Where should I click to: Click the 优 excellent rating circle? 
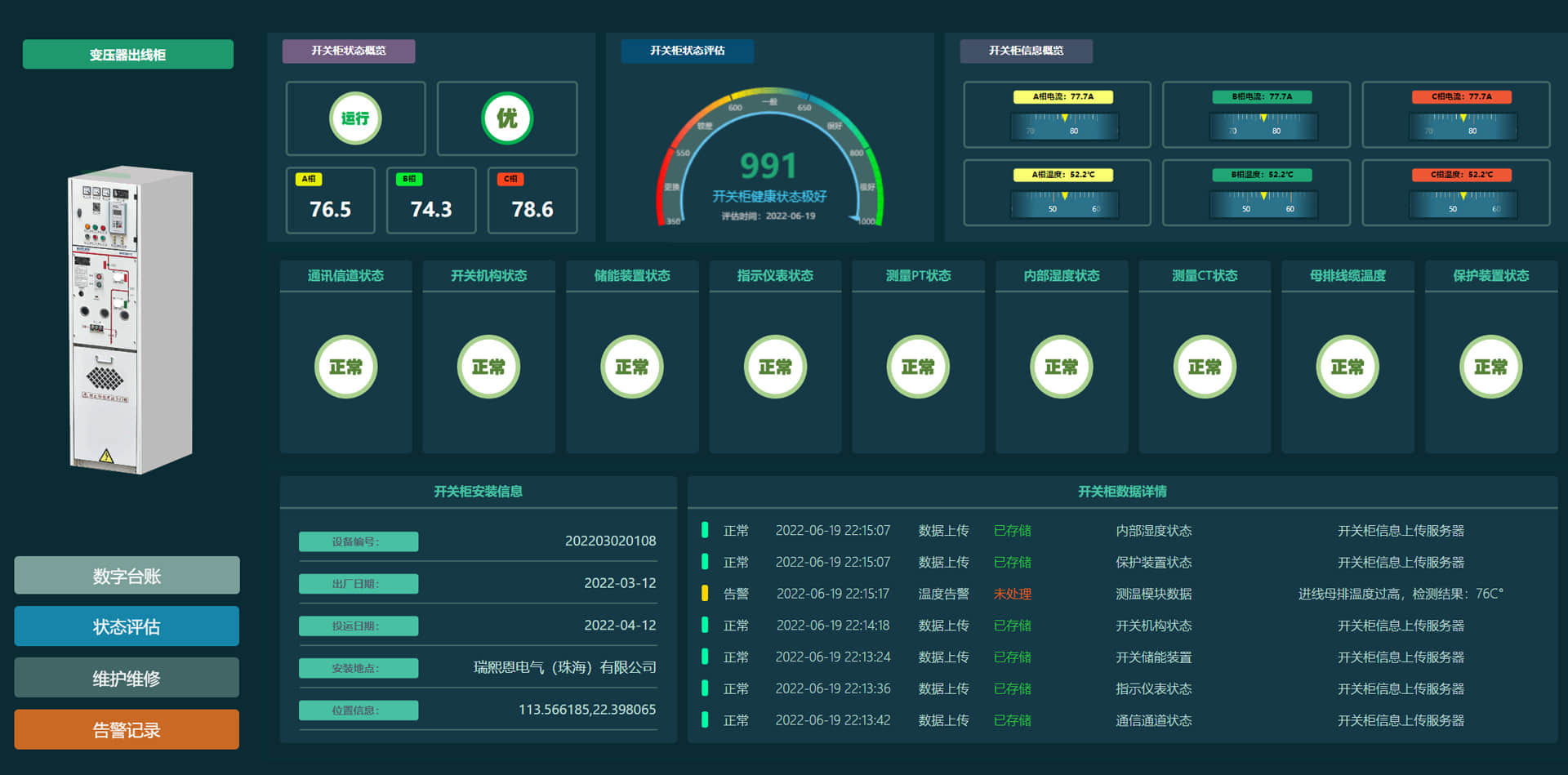(x=506, y=118)
